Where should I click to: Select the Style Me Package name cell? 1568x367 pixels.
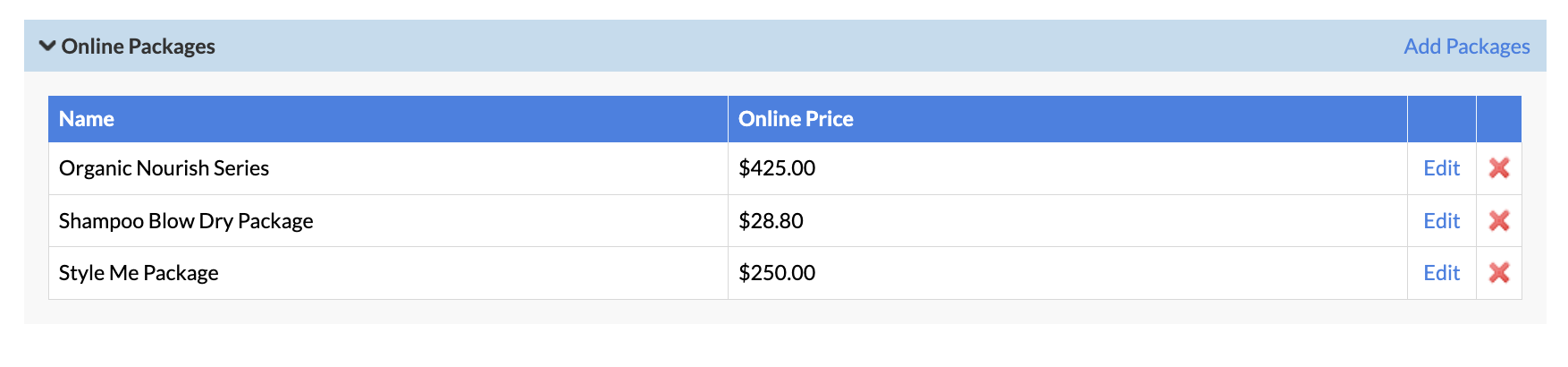[x=388, y=273]
